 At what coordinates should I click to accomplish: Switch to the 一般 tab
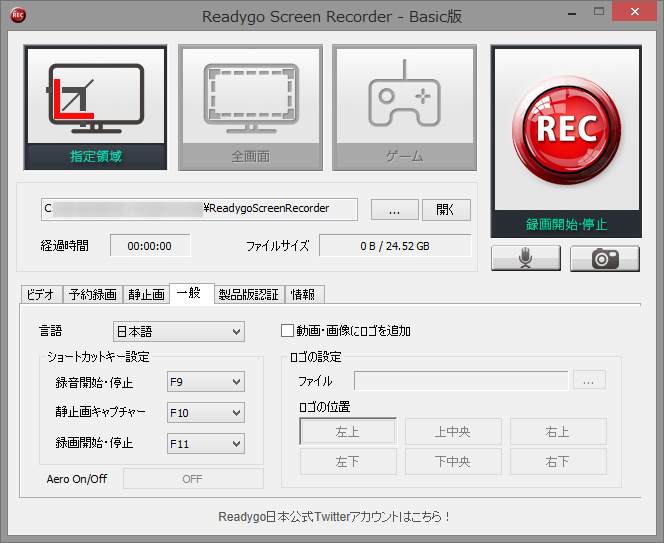coord(191,293)
